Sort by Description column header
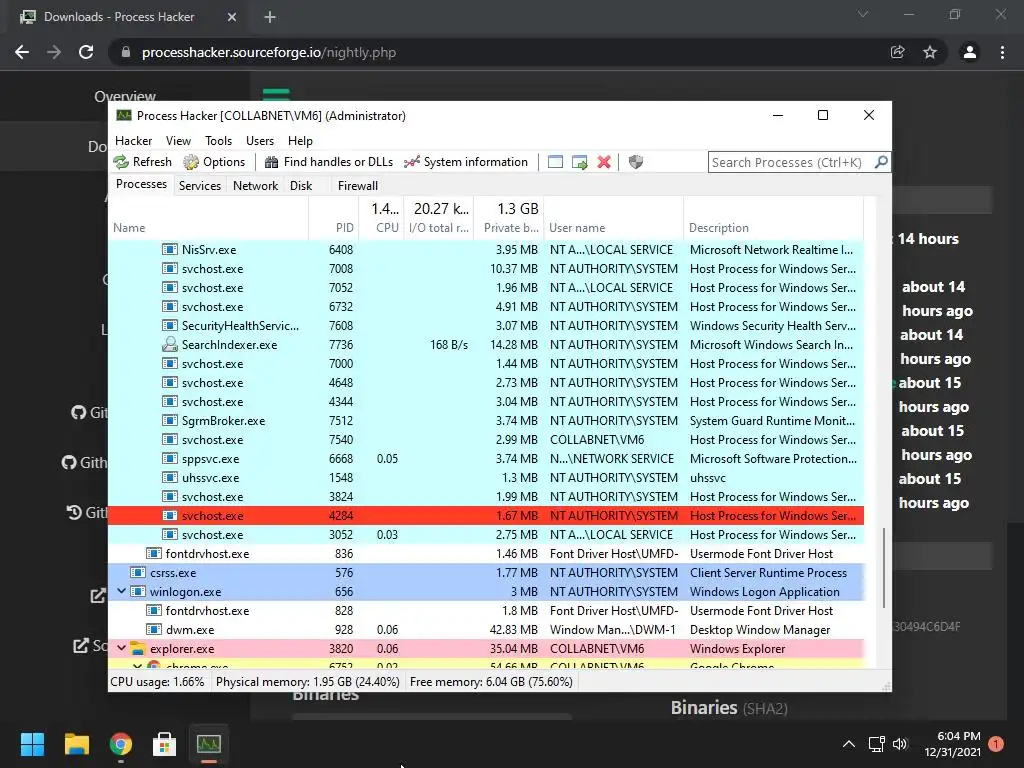Viewport: 1024px width, 768px height. (x=773, y=228)
